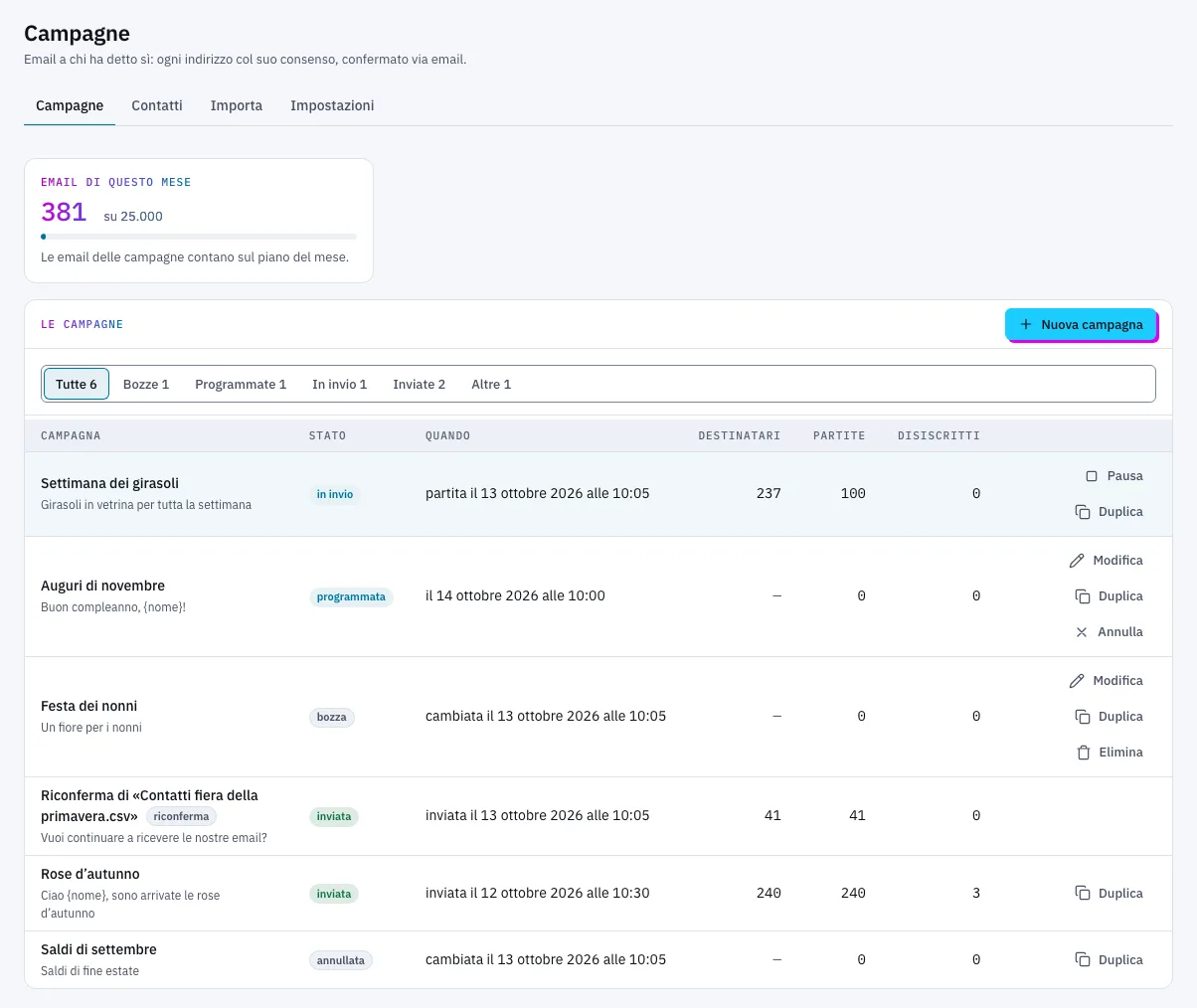Click the Campagna column header

coord(71,436)
